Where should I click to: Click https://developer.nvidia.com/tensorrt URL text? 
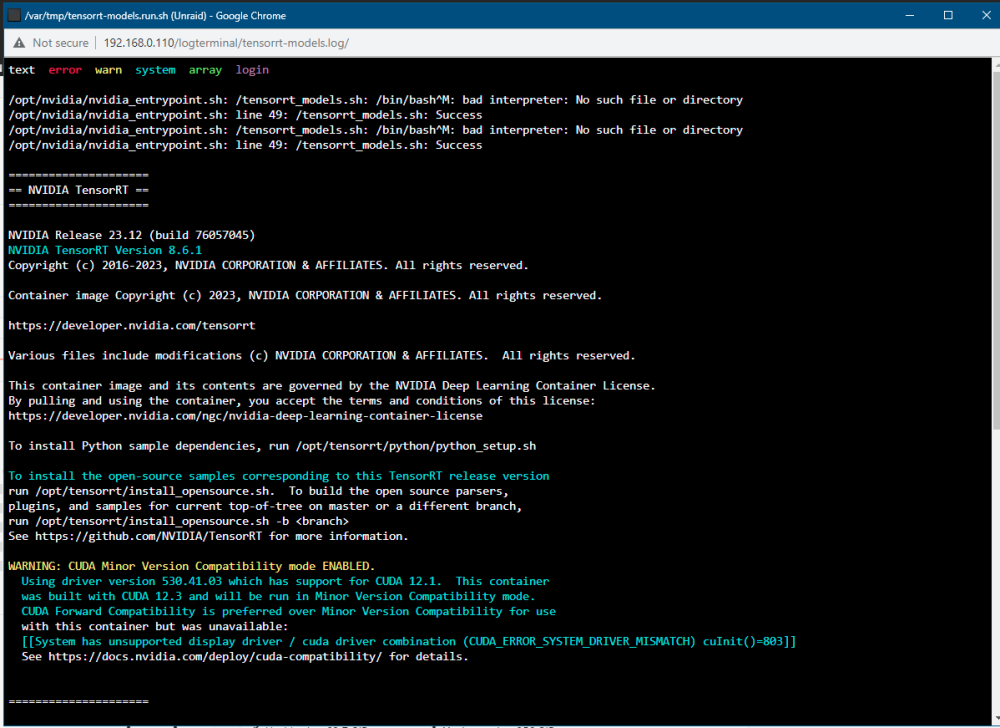coord(132,326)
